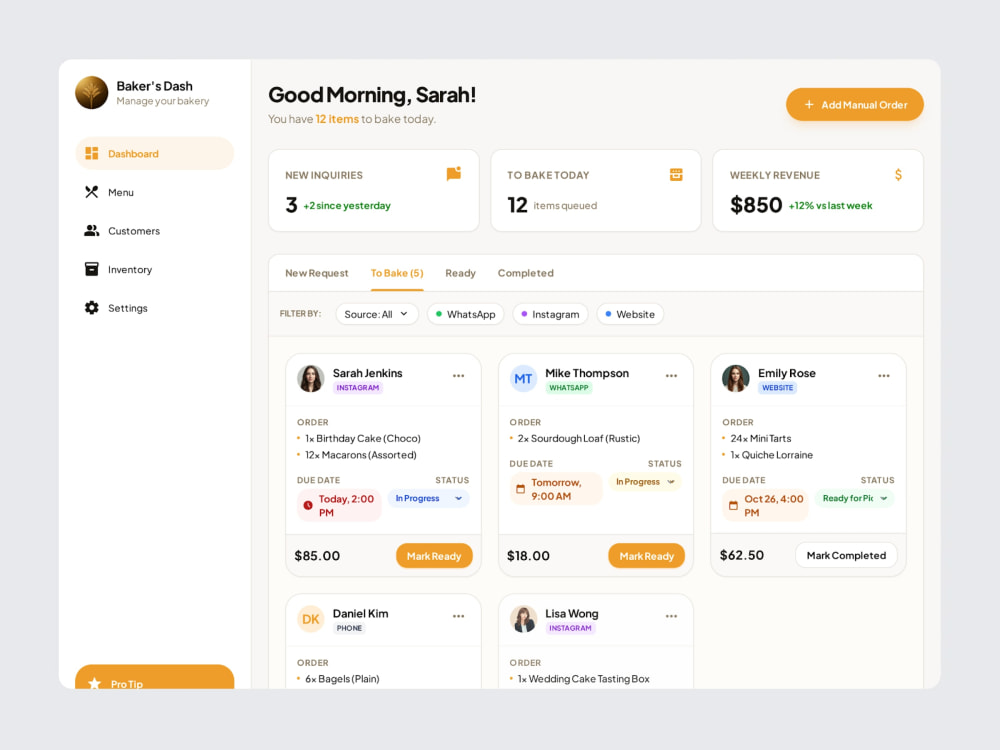Click the To Bake Today oven icon

pos(676,174)
